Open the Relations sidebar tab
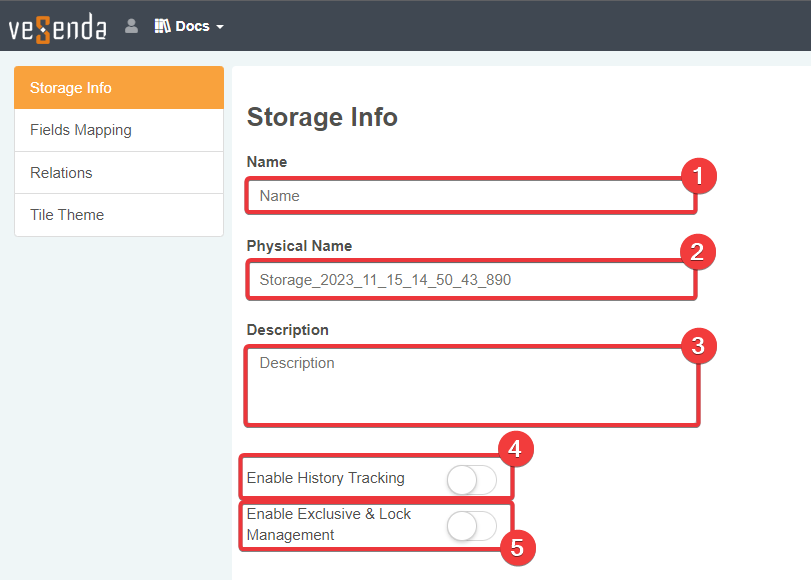811x580 pixels. click(x=119, y=173)
